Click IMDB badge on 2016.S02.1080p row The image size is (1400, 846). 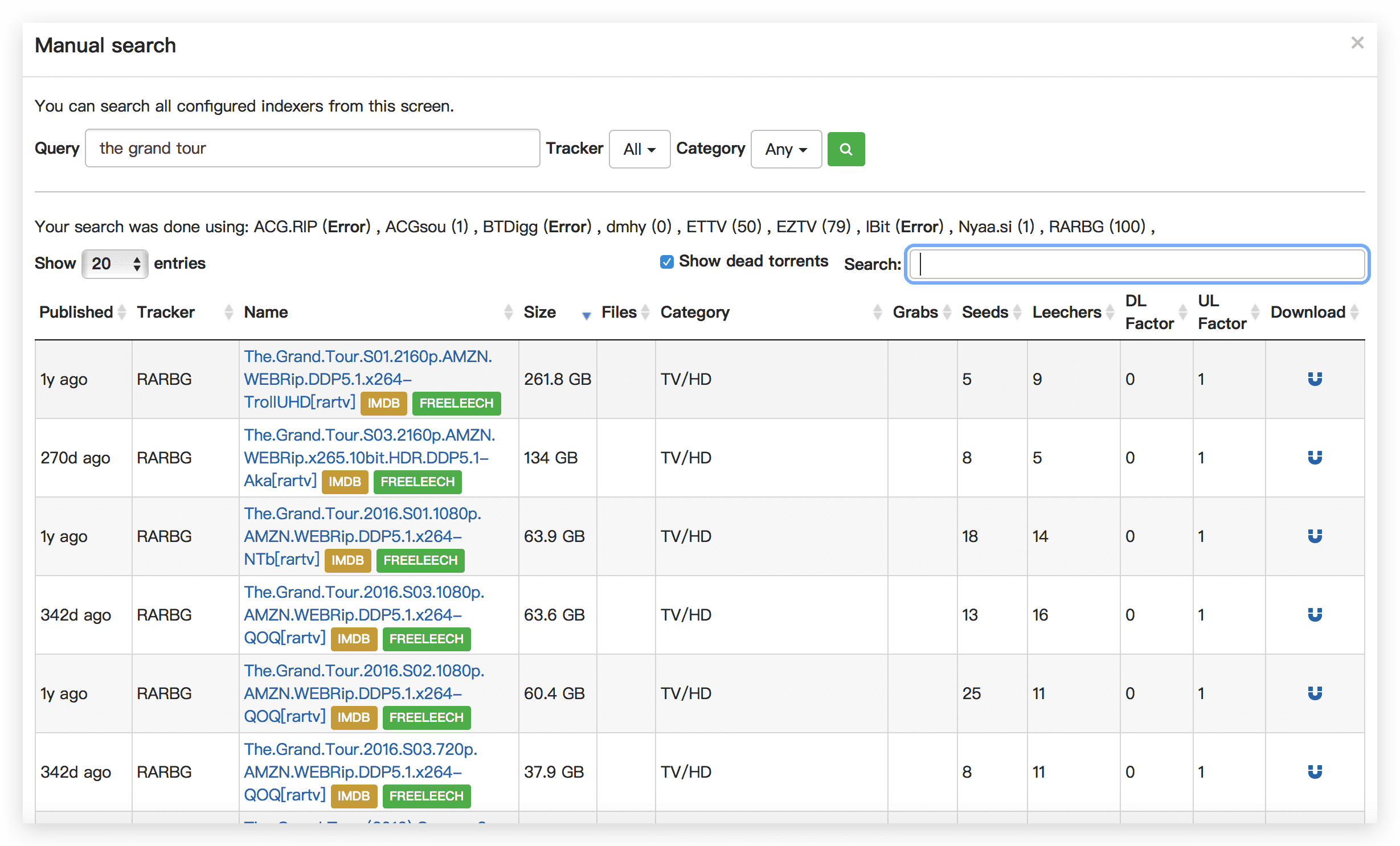(x=354, y=717)
